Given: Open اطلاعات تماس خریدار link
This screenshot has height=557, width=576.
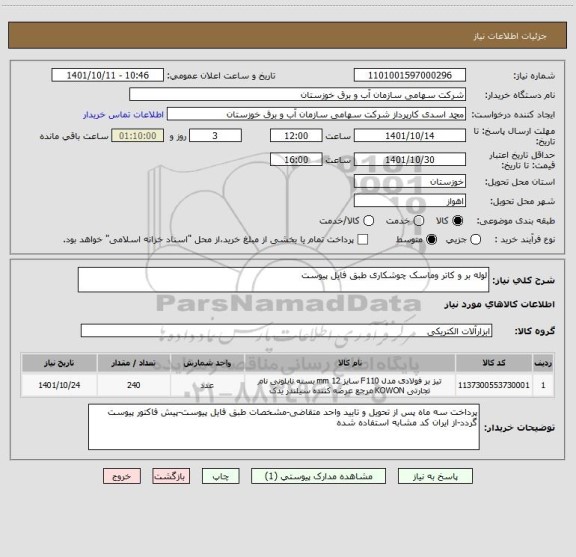Looking at the screenshot, I should pyautogui.click(x=123, y=115).
